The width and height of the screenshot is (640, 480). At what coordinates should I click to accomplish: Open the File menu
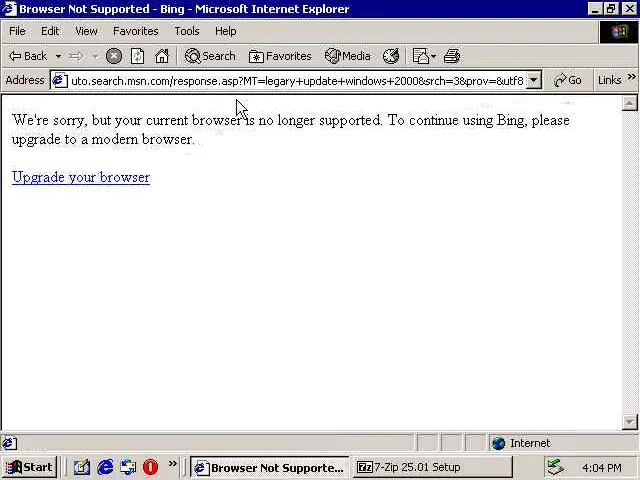pos(17,31)
